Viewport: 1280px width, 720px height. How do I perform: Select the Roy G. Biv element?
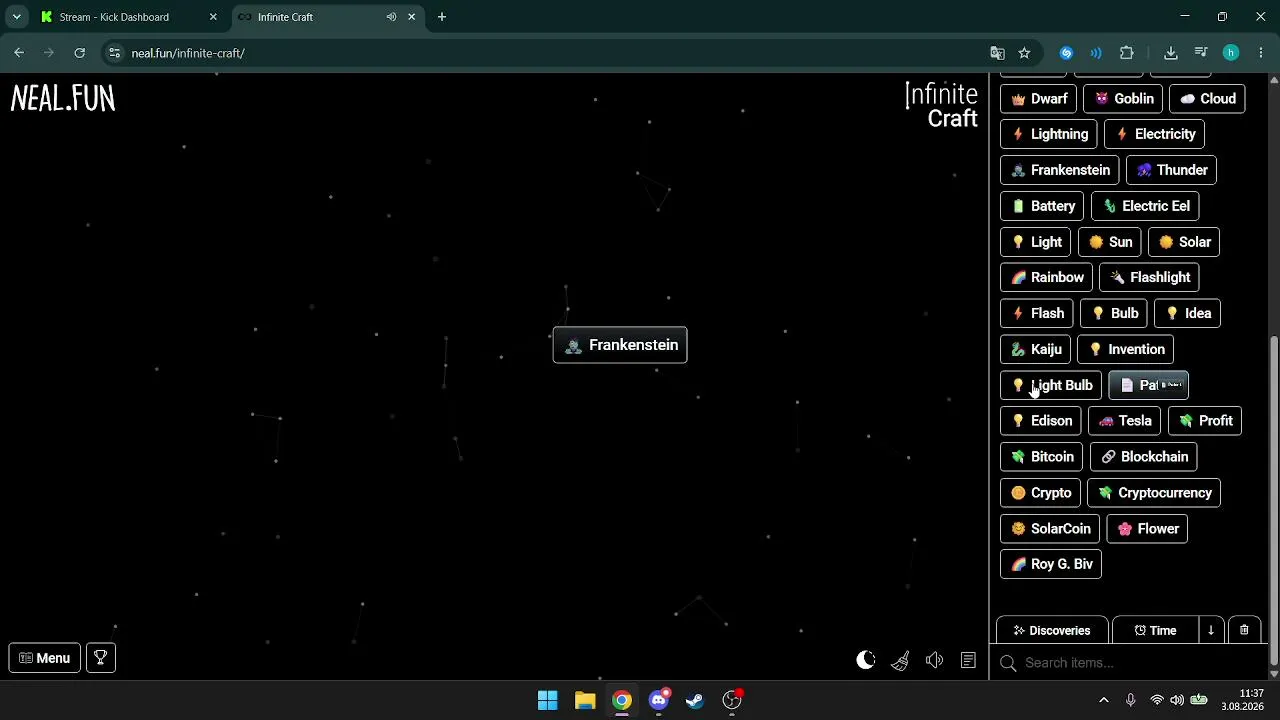pyautogui.click(x=1051, y=564)
